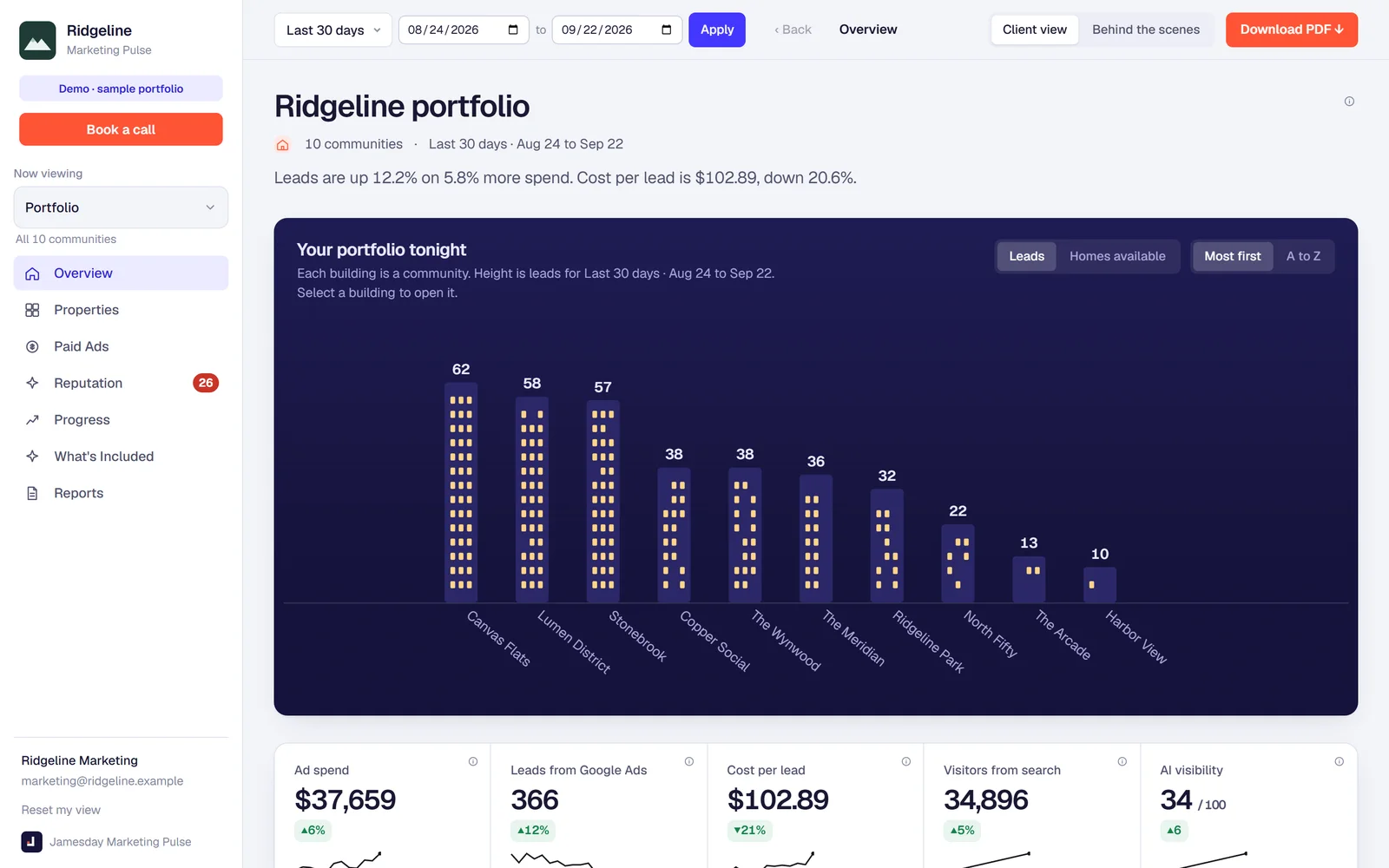Click the Demo sample portfolio badge
Screen dimensions: 1389x868
[121, 89]
